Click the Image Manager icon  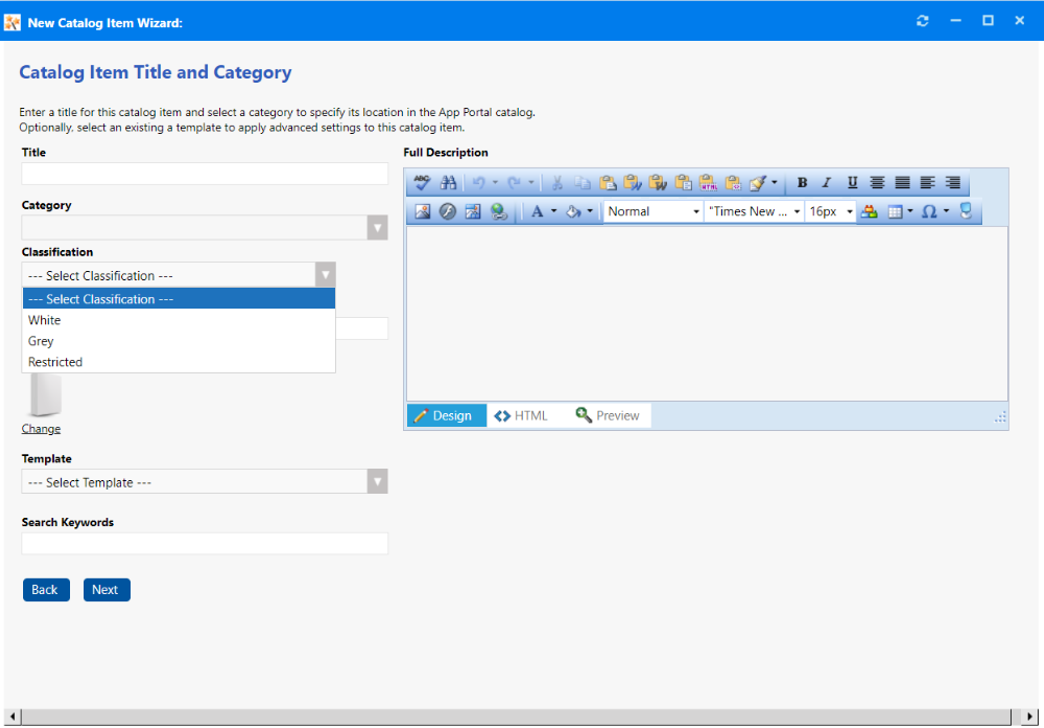422,212
